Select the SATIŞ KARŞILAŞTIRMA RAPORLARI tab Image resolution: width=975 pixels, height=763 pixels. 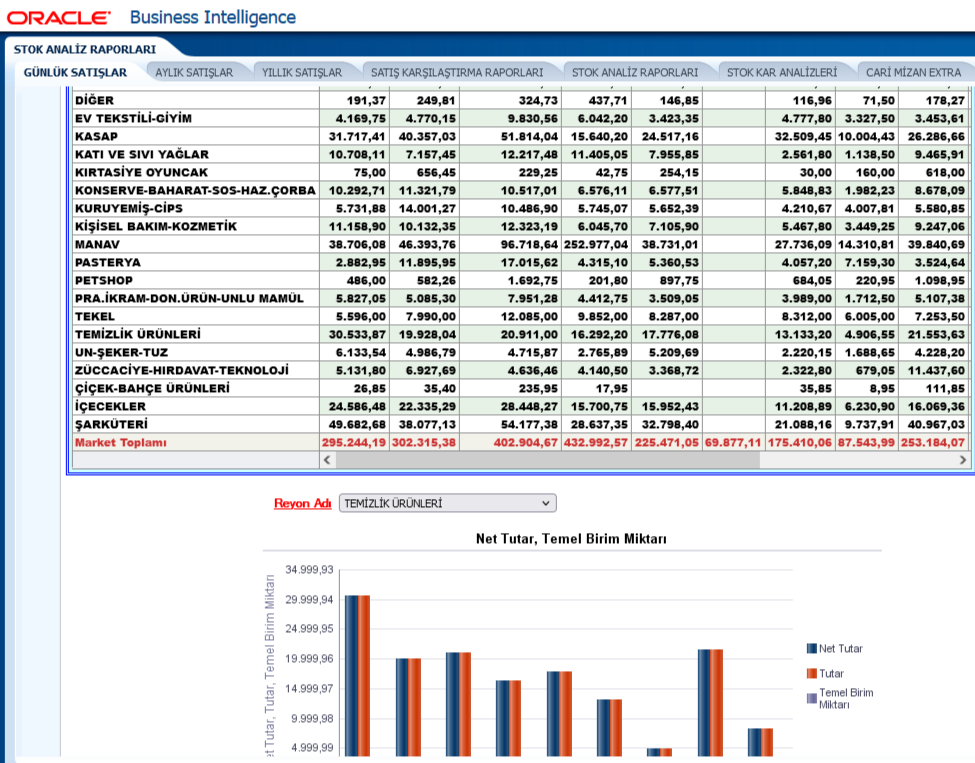[x=457, y=73]
